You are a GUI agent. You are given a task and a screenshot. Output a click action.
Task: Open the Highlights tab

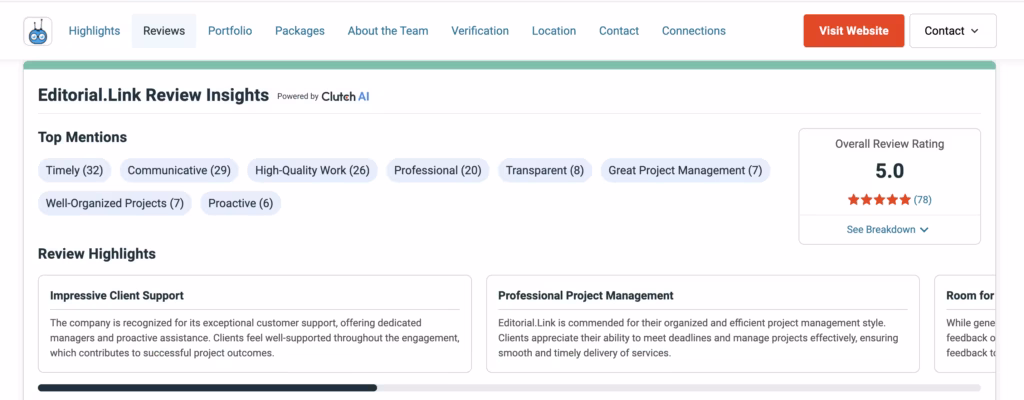click(95, 31)
